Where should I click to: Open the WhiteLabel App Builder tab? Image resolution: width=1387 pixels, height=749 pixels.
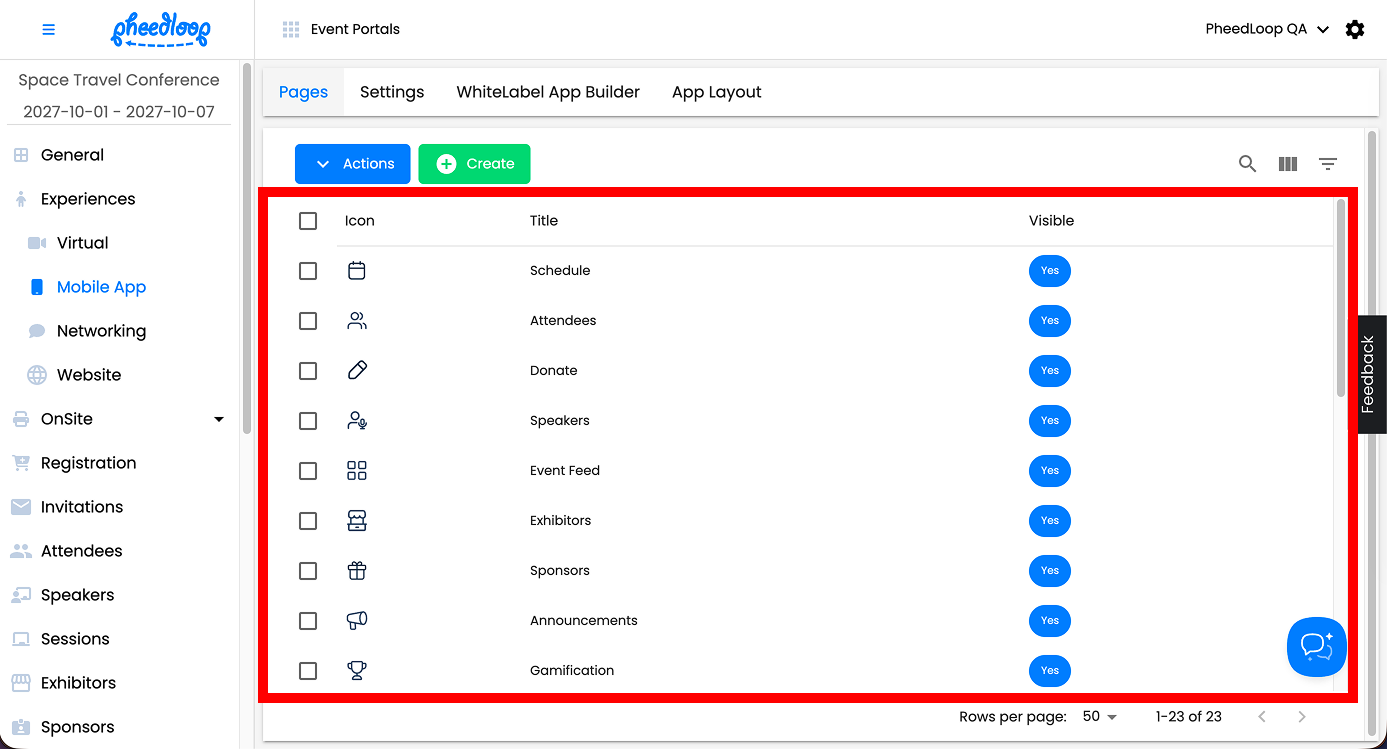click(548, 92)
